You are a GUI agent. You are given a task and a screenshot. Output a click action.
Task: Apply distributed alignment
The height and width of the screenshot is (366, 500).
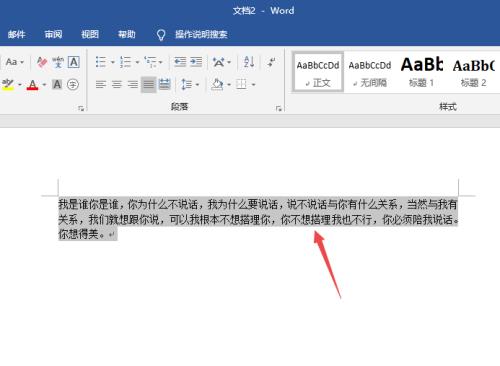164,84
